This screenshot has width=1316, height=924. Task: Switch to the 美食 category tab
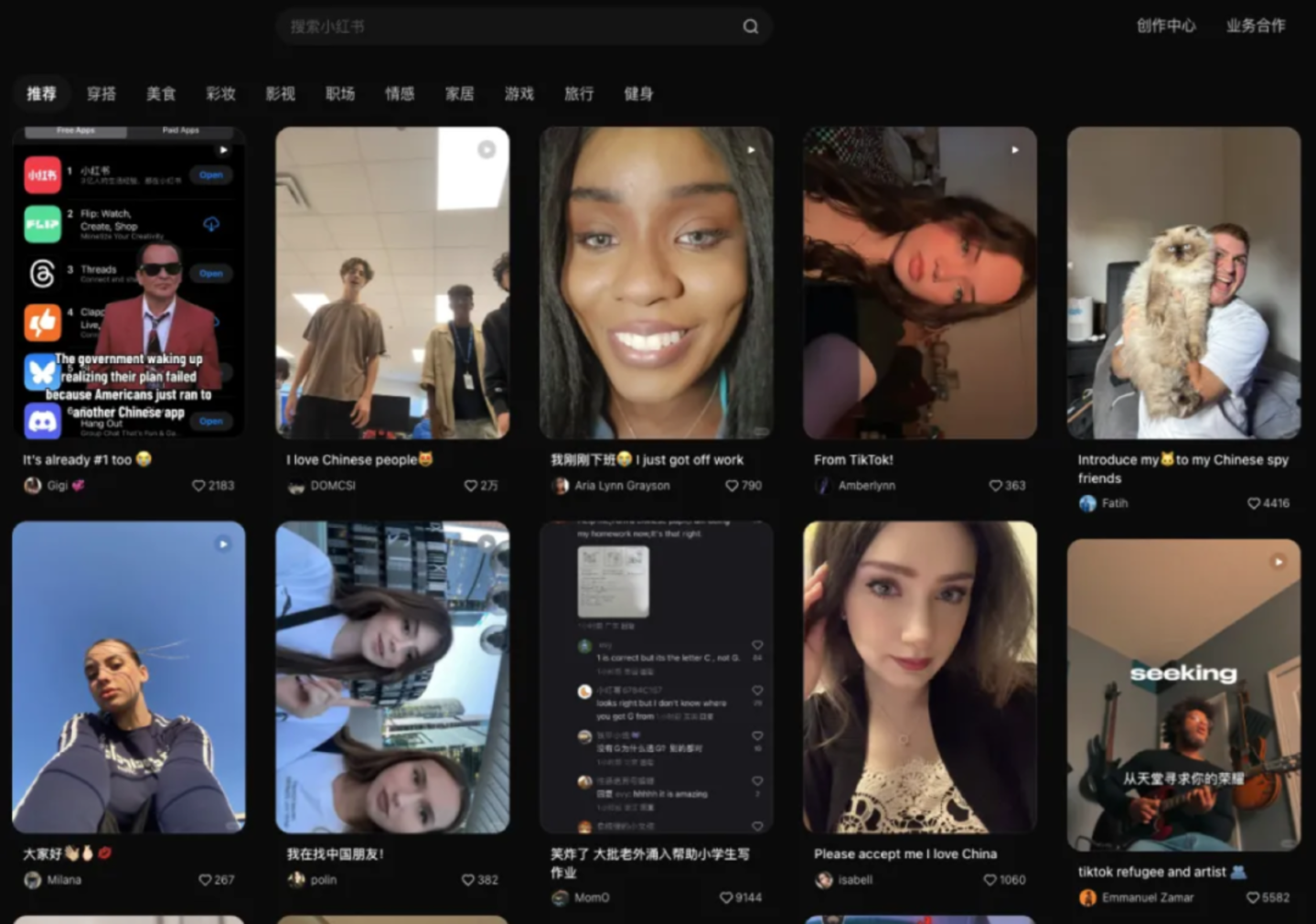161,93
